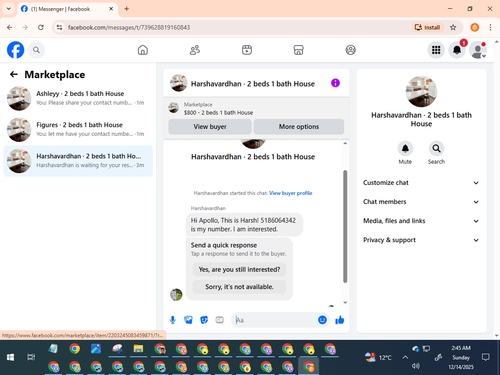View site information icon in address bar
The height and width of the screenshot is (375, 500).
pyautogui.click(x=59, y=27)
